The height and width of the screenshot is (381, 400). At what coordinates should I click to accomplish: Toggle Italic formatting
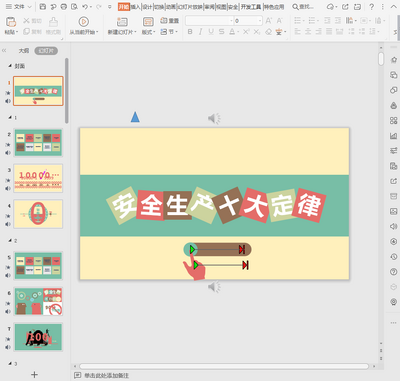tap(200, 32)
